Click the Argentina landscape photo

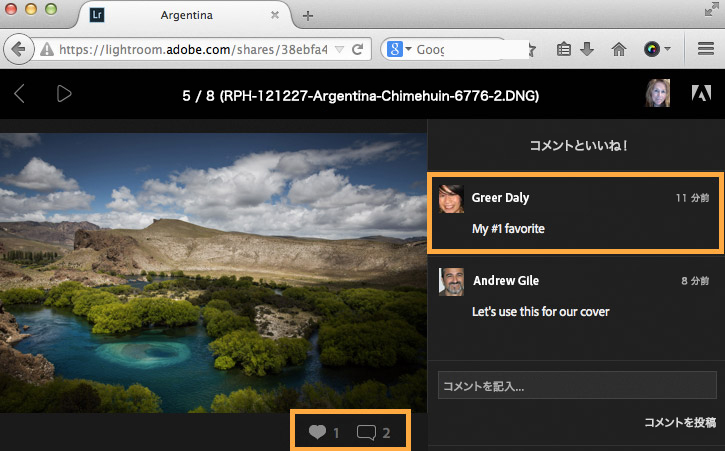click(x=213, y=273)
